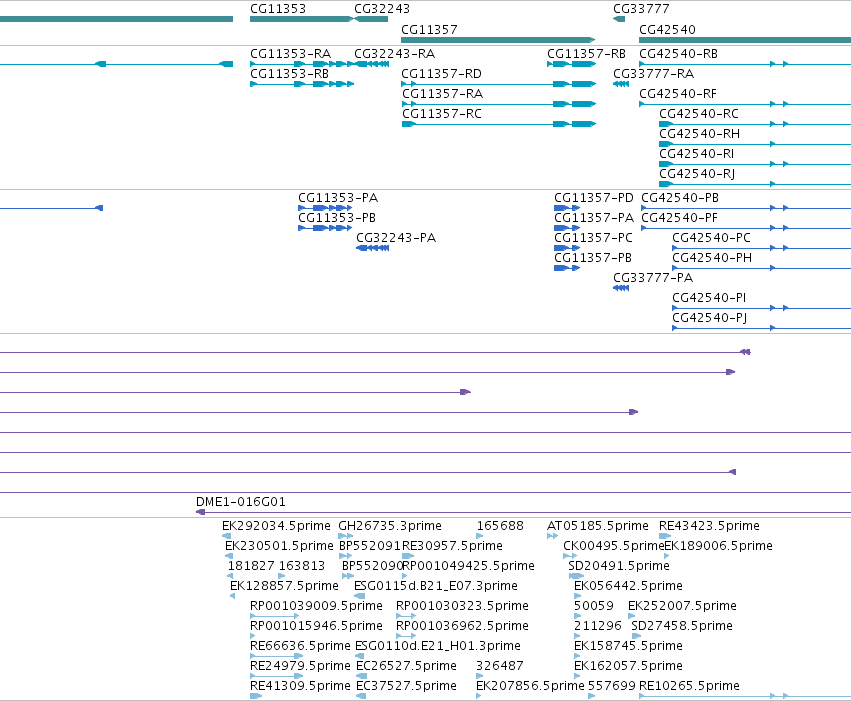Click protein label CG11353-PA
This screenshot has width=851, height=701.
(x=338, y=198)
